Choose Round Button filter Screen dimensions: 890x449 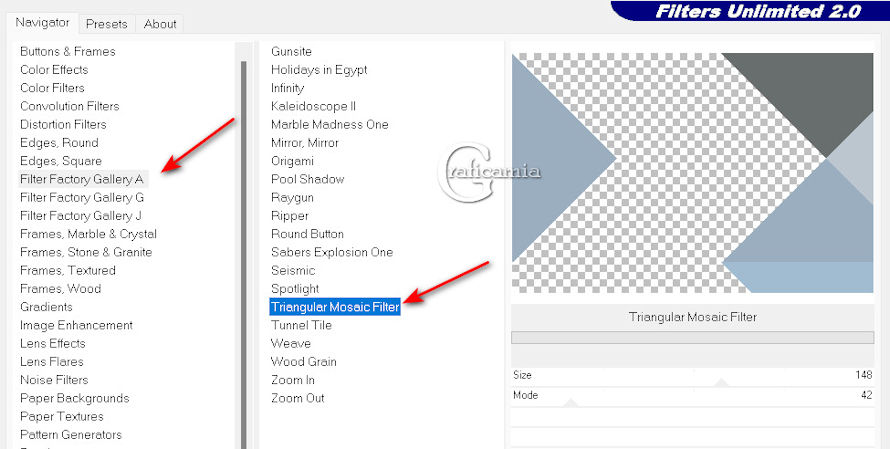click(307, 234)
